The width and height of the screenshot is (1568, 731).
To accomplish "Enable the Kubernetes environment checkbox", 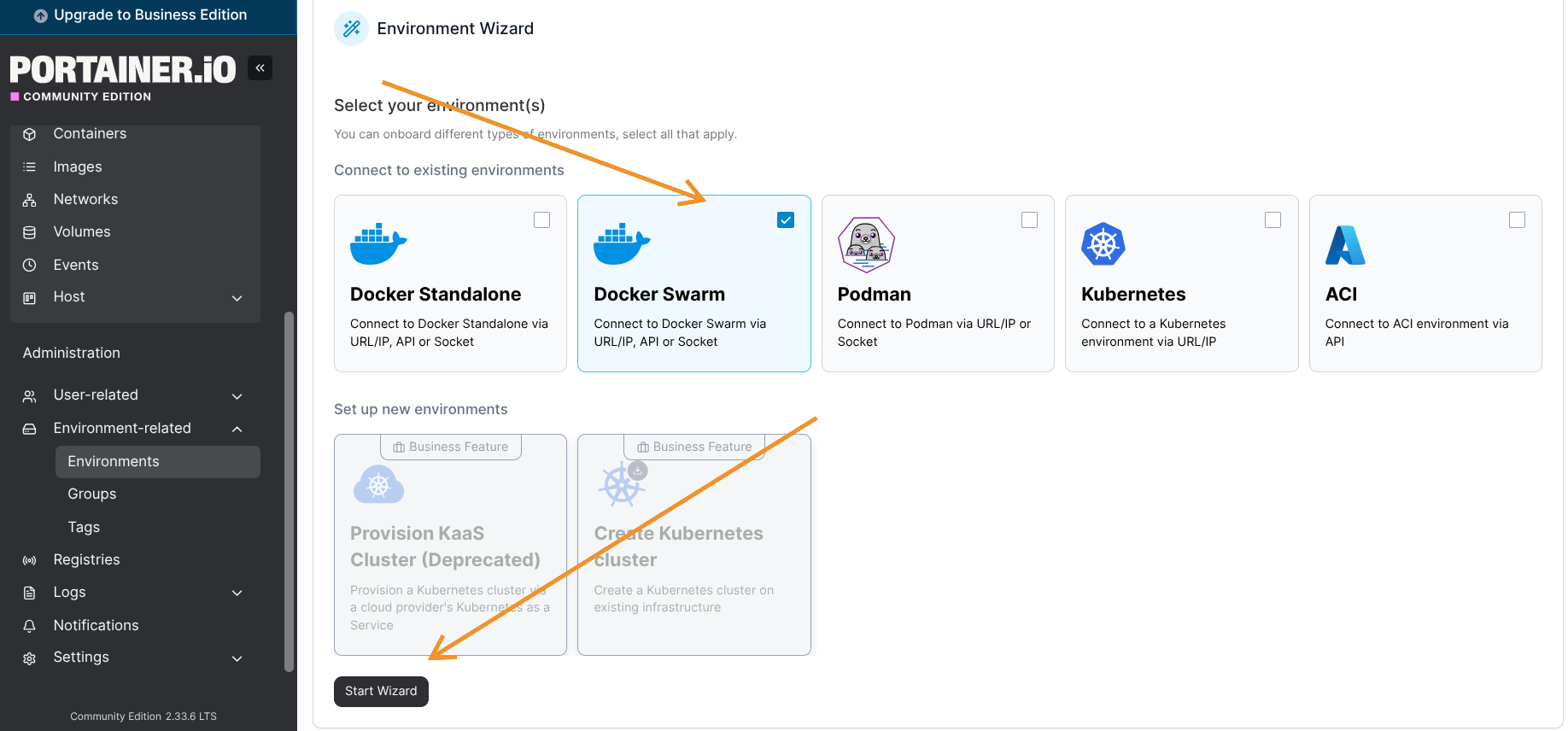I will click(x=1273, y=220).
